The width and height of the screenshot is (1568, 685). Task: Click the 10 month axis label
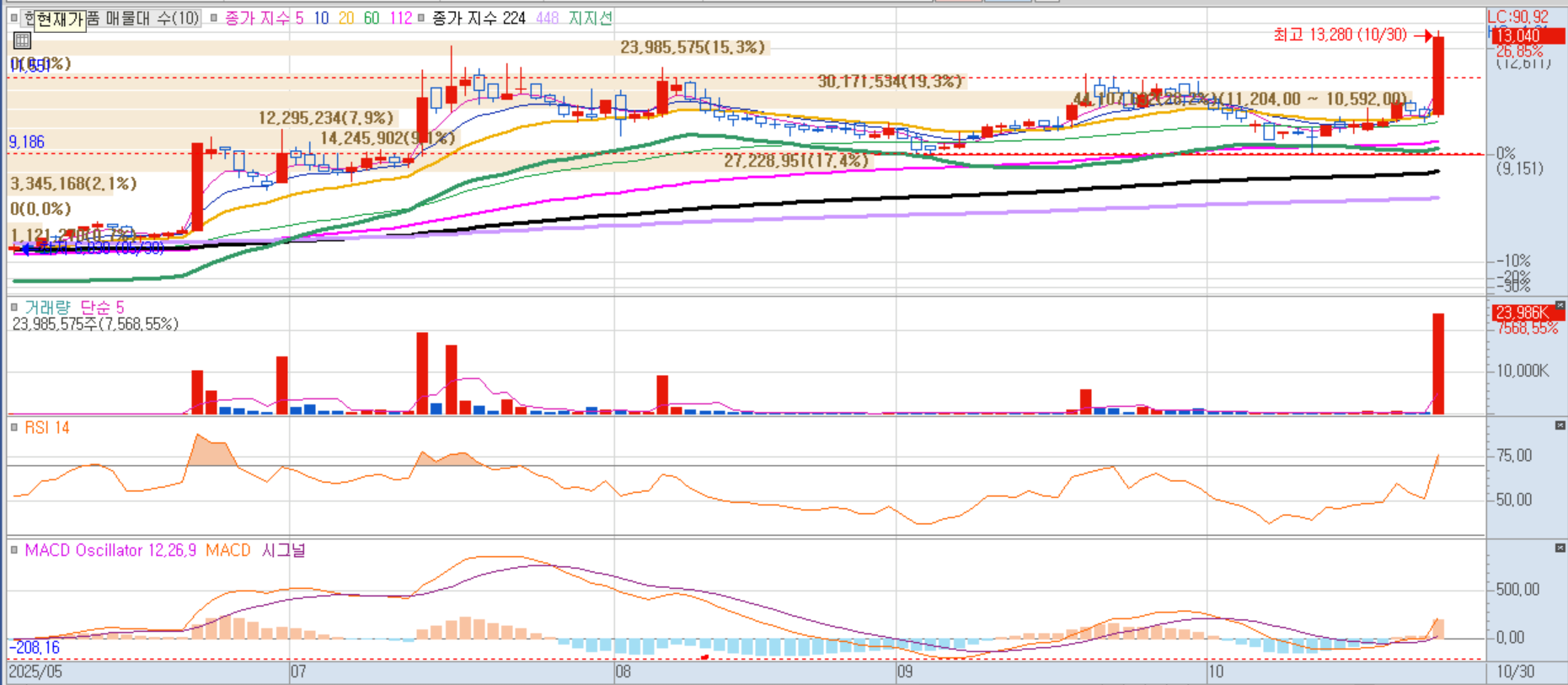(x=1216, y=672)
